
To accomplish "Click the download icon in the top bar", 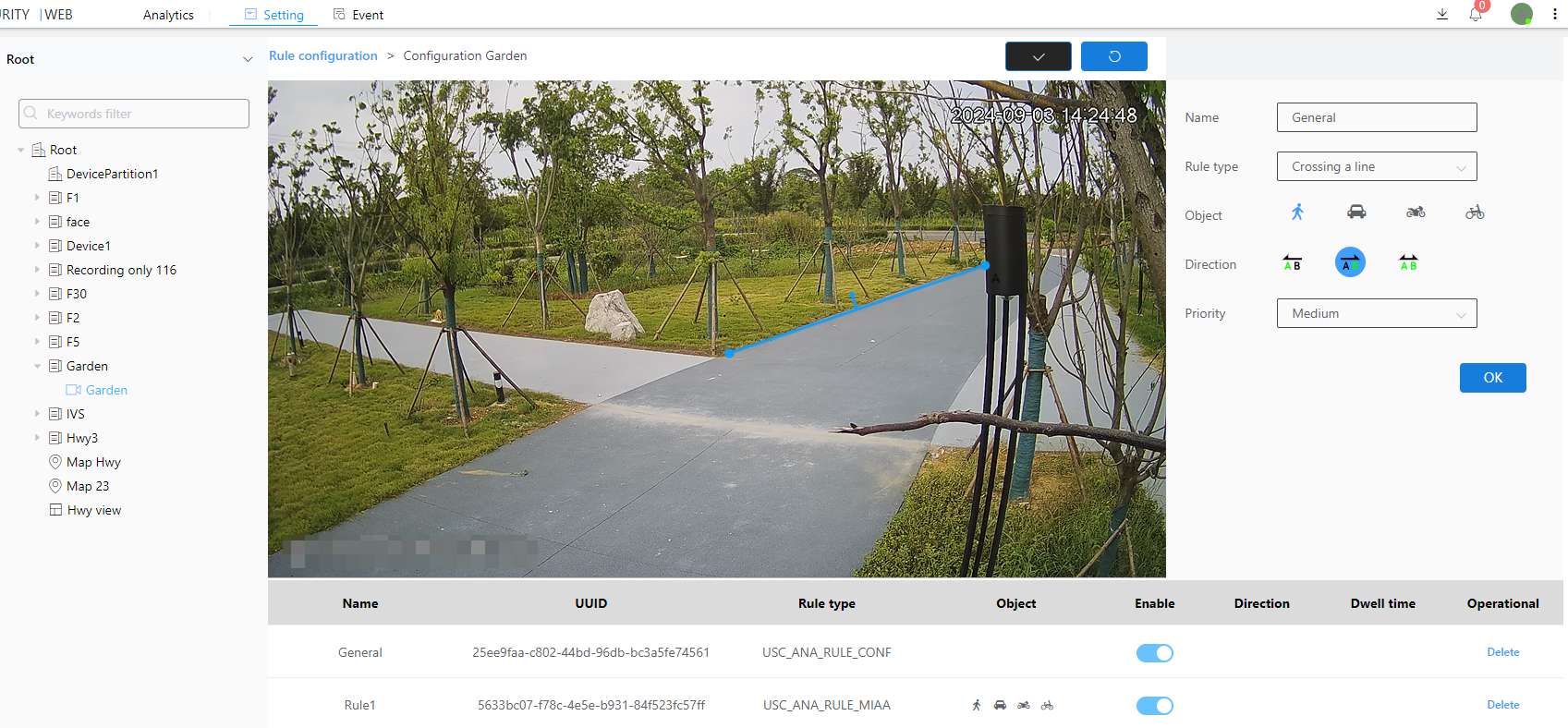I will (1442, 15).
